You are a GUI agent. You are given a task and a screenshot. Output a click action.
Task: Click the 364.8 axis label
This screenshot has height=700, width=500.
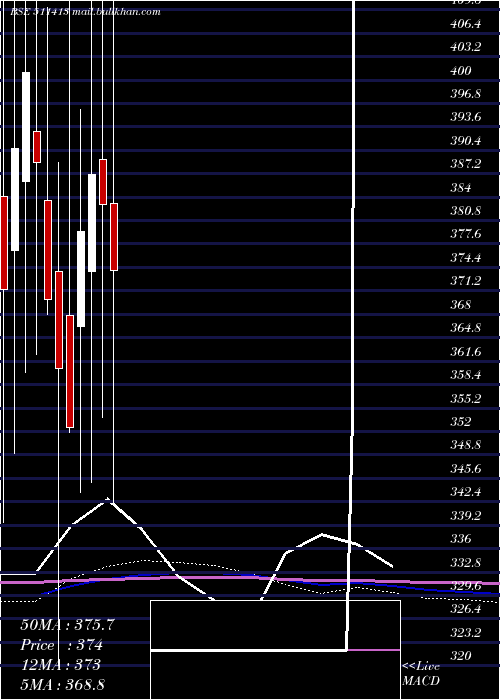click(x=466, y=328)
